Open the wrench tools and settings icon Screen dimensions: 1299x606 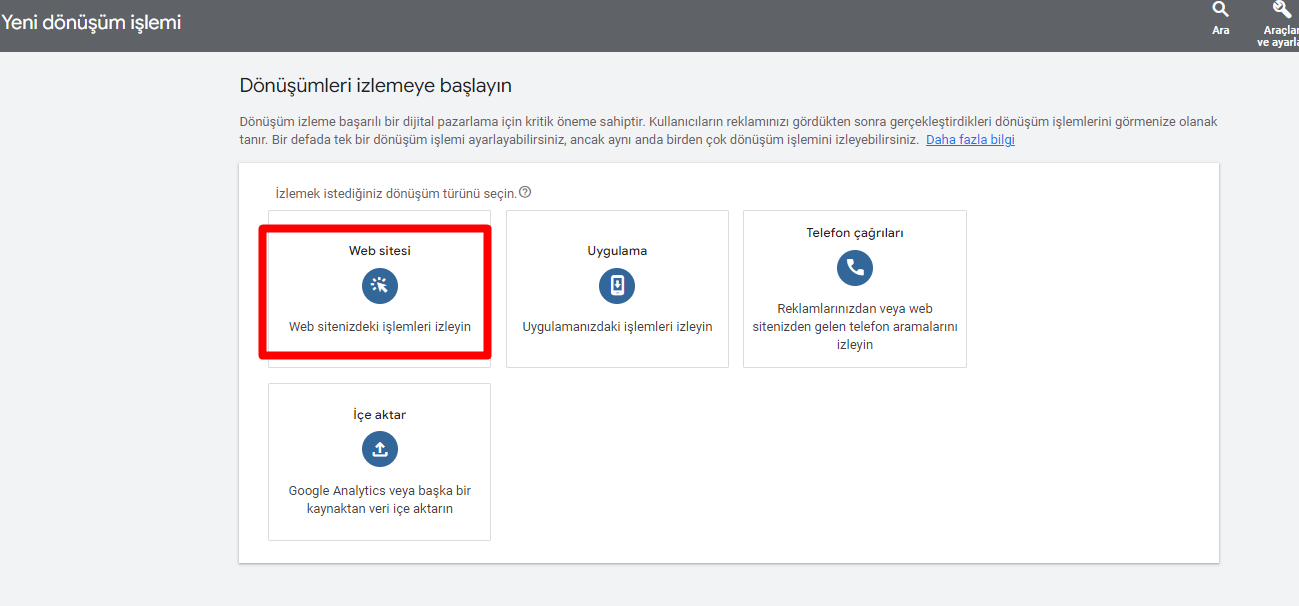pos(1282,10)
